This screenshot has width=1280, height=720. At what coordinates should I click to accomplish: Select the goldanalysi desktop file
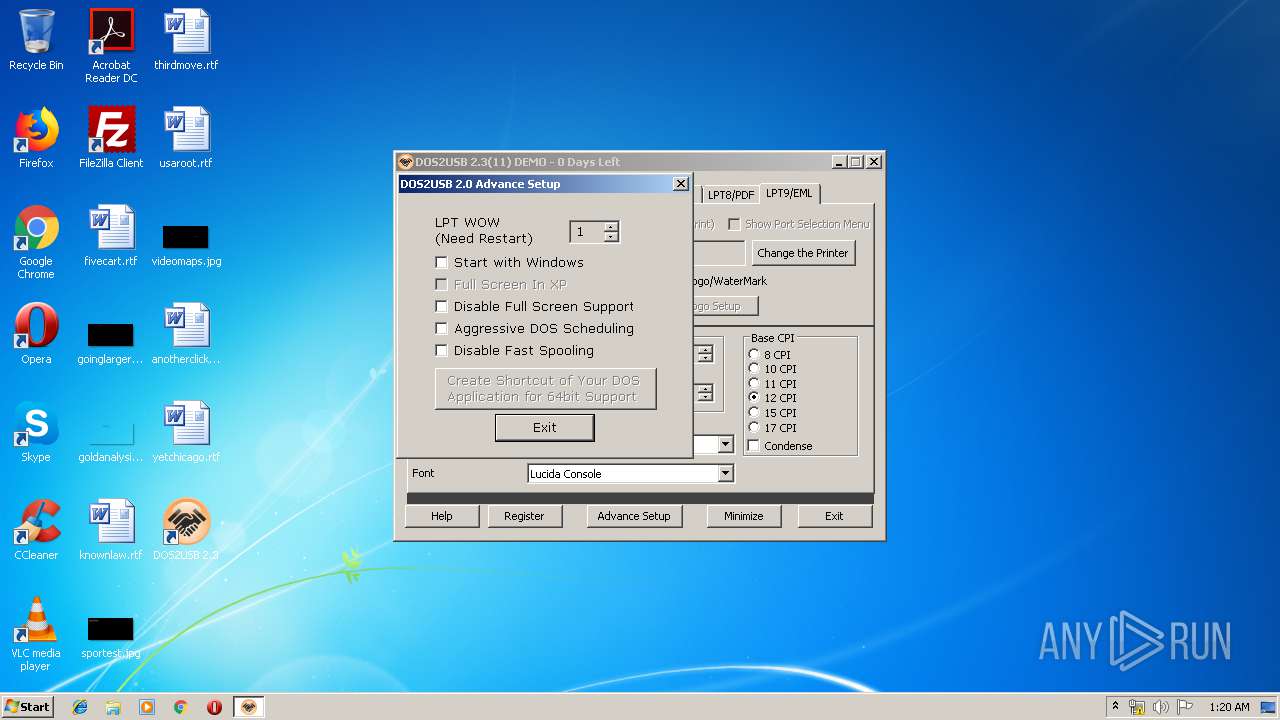tap(111, 441)
